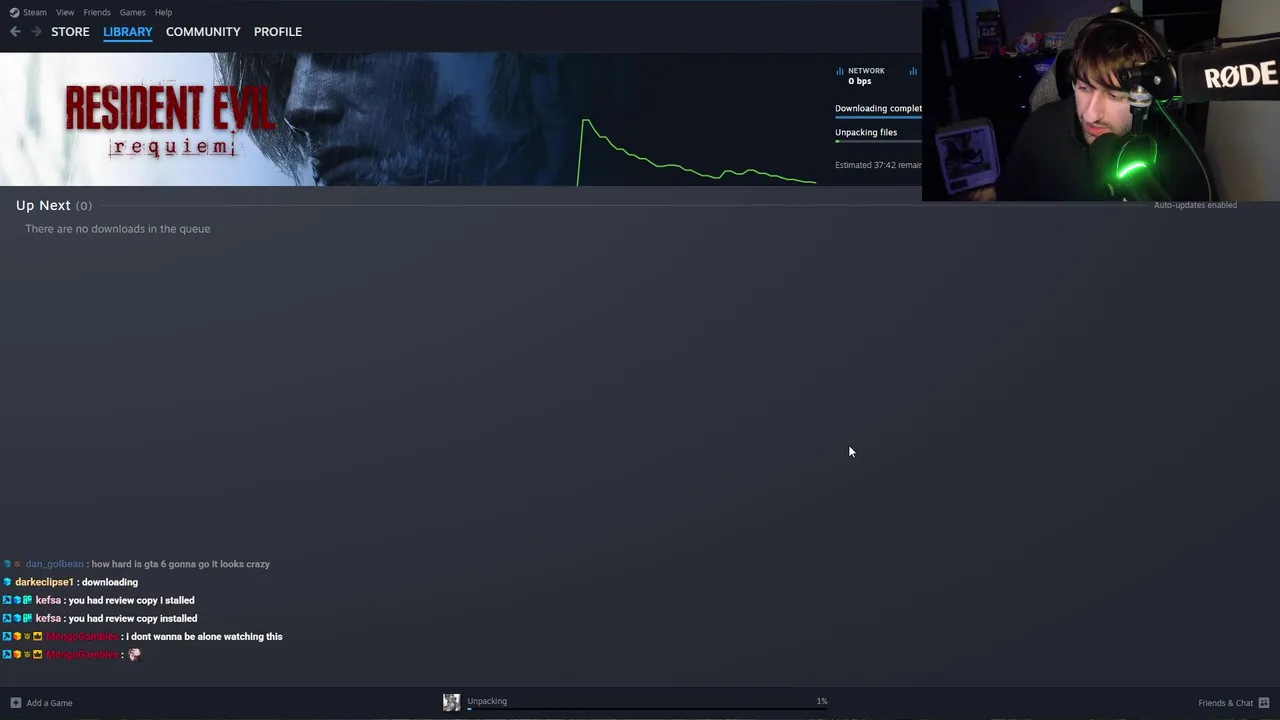
Task: Click chat username dan_golbean
Action: point(54,564)
